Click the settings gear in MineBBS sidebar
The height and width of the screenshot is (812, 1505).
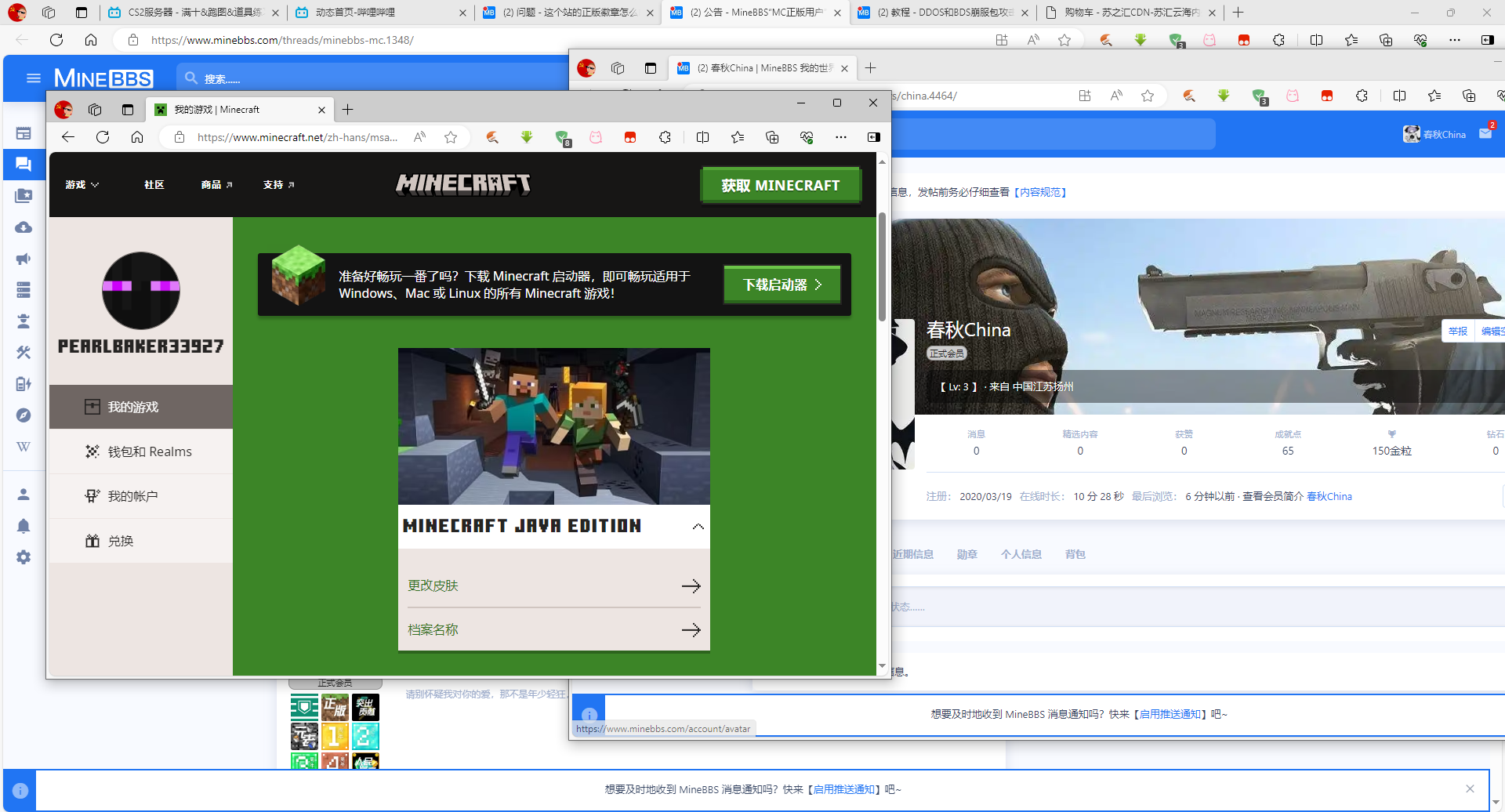pos(24,557)
